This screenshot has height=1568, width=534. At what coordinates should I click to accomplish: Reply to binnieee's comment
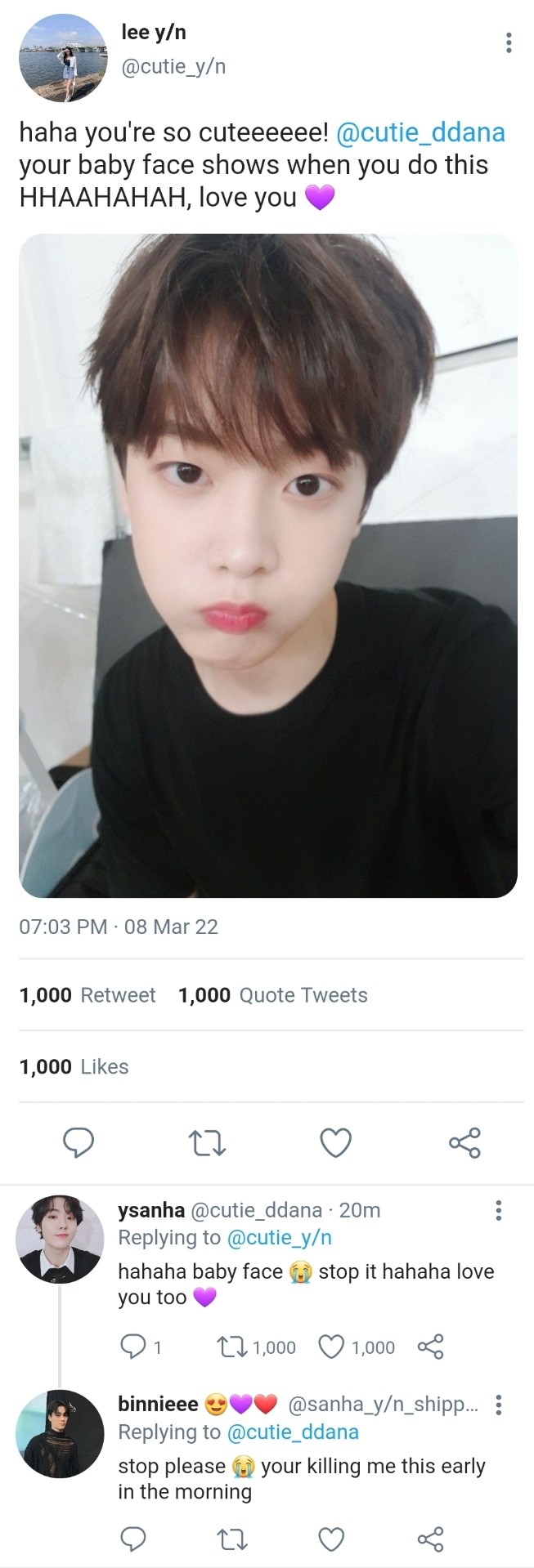click(132, 1539)
